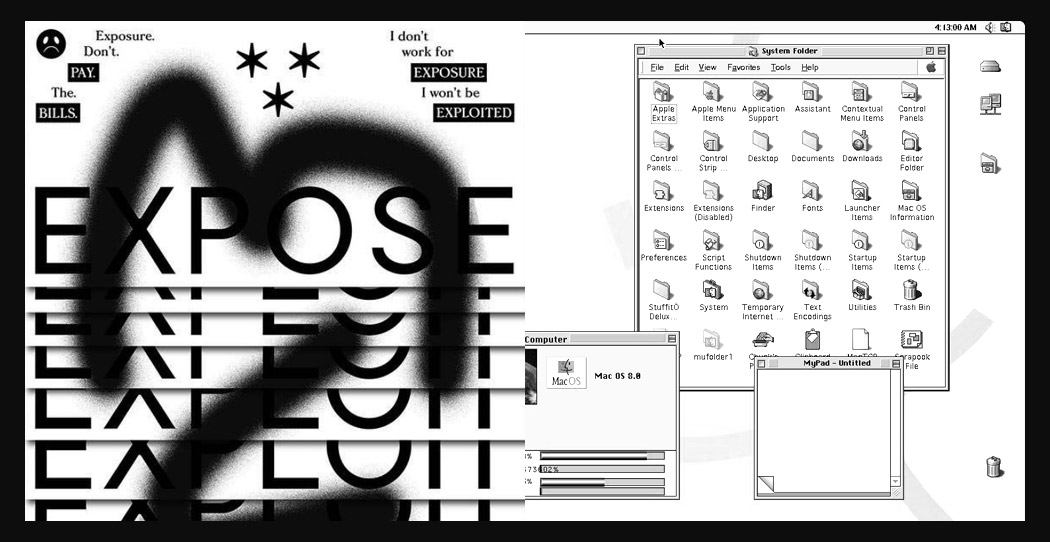Viewport: 1050px width, 542px height.
Task: Click the "Mac OS 8.0" label
Action: [x=617, y=376]
